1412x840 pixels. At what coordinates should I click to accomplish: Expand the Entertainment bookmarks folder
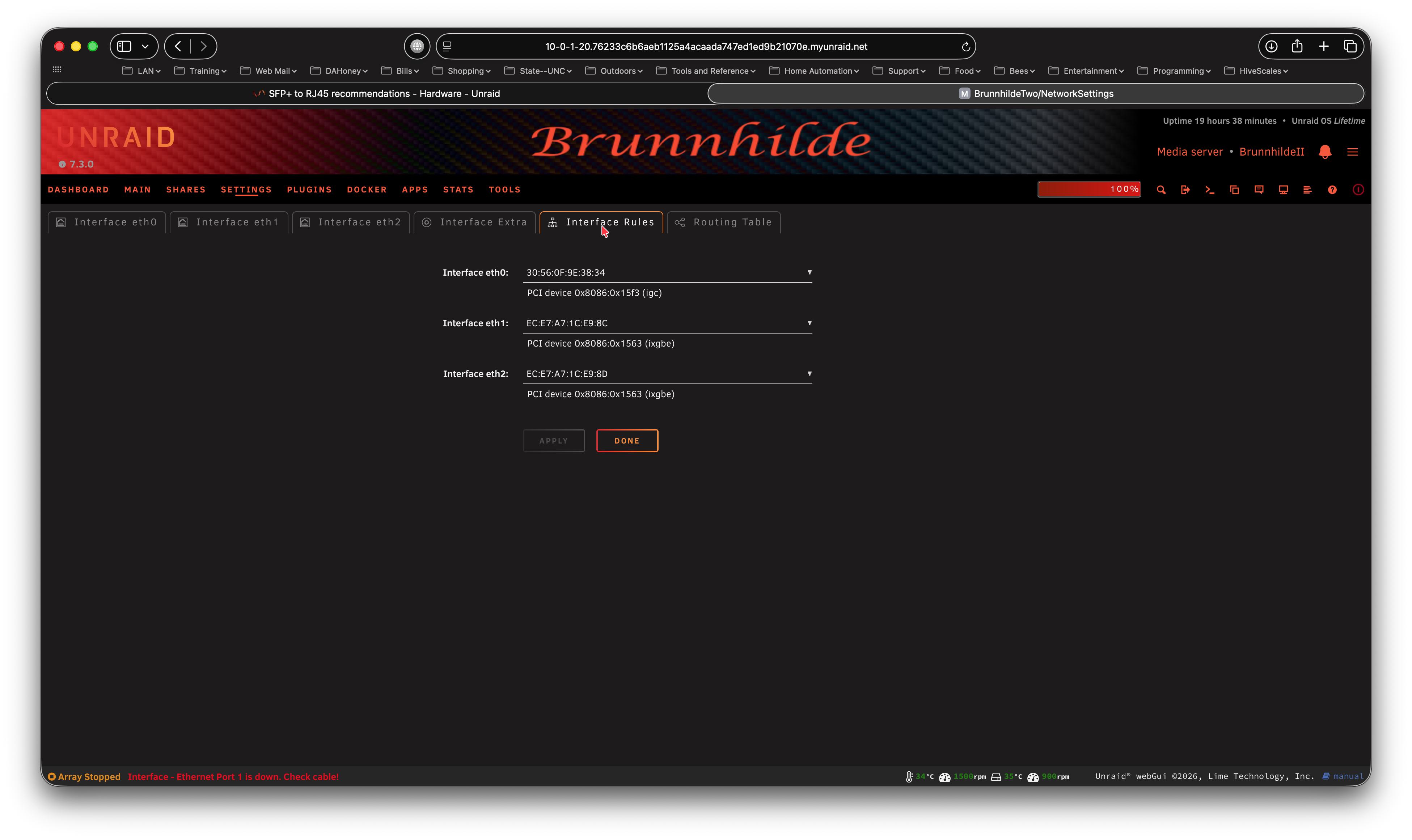coord(1085,71)
